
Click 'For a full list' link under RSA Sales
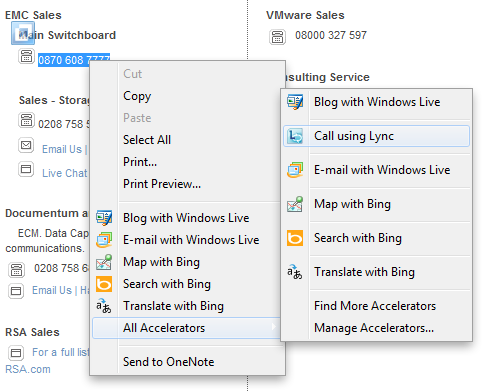[61, 352]
